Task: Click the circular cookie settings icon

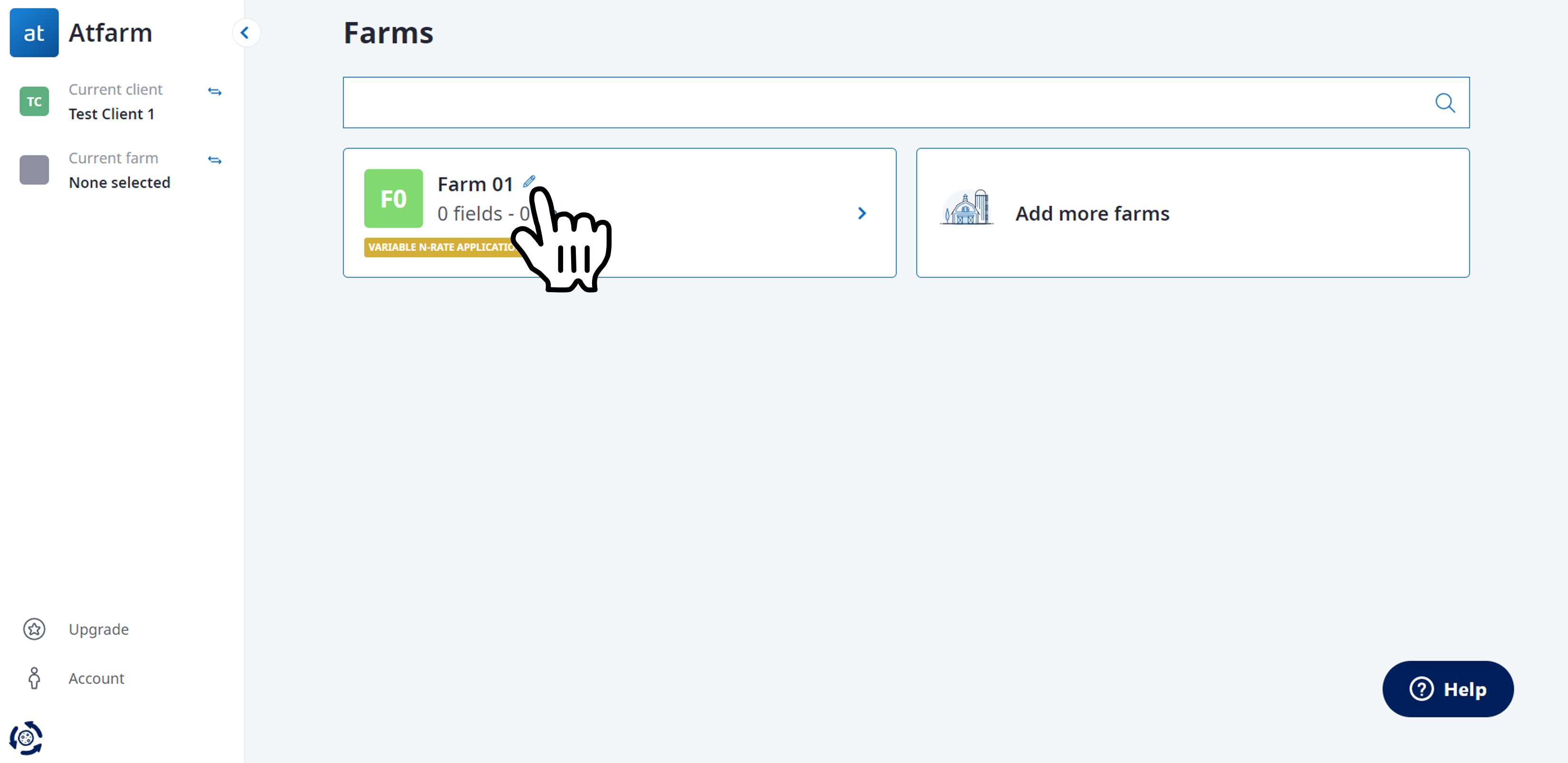Action: (26, 738)
